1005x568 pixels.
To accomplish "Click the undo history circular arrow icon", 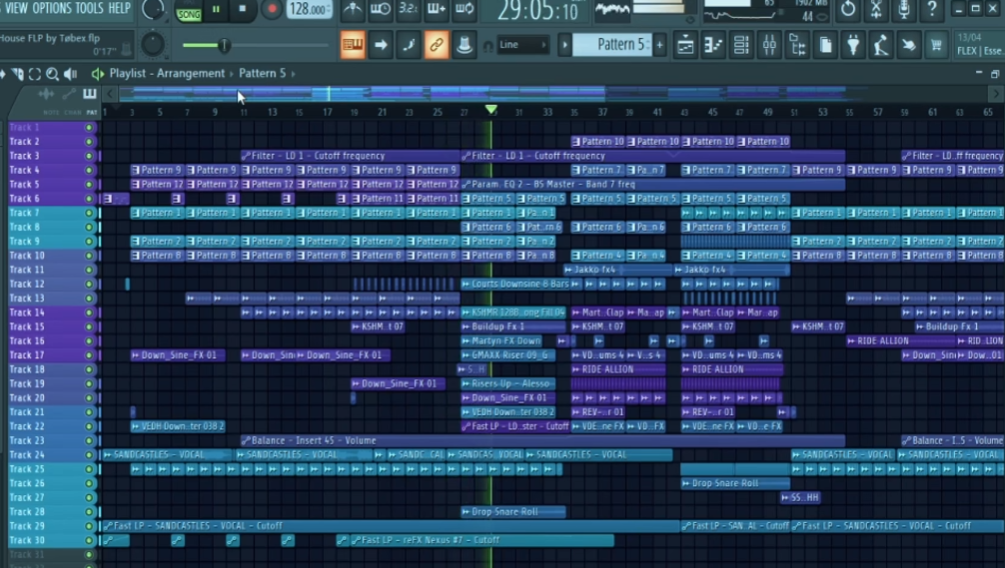I will click(848, 9).
